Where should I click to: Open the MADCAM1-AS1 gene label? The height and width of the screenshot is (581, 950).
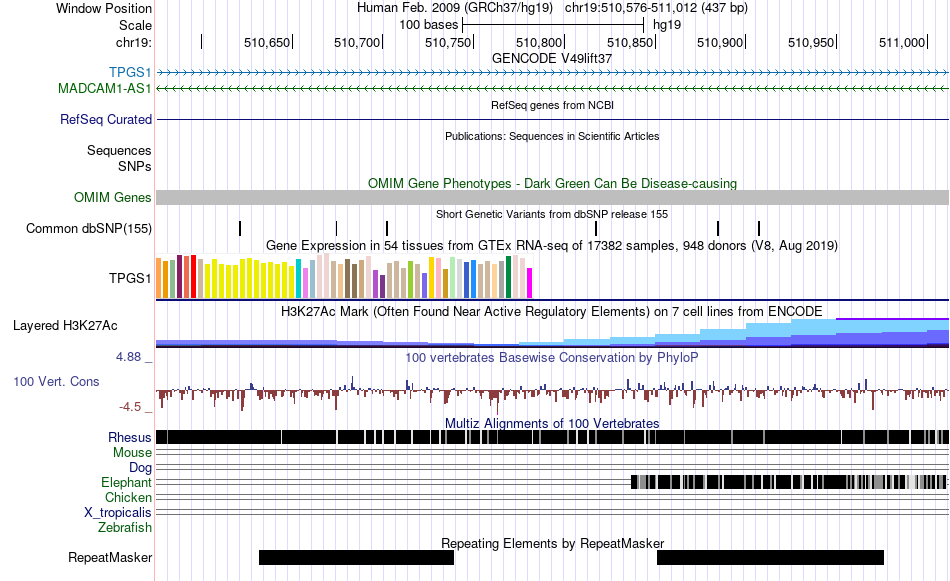[x=104, y=88]
